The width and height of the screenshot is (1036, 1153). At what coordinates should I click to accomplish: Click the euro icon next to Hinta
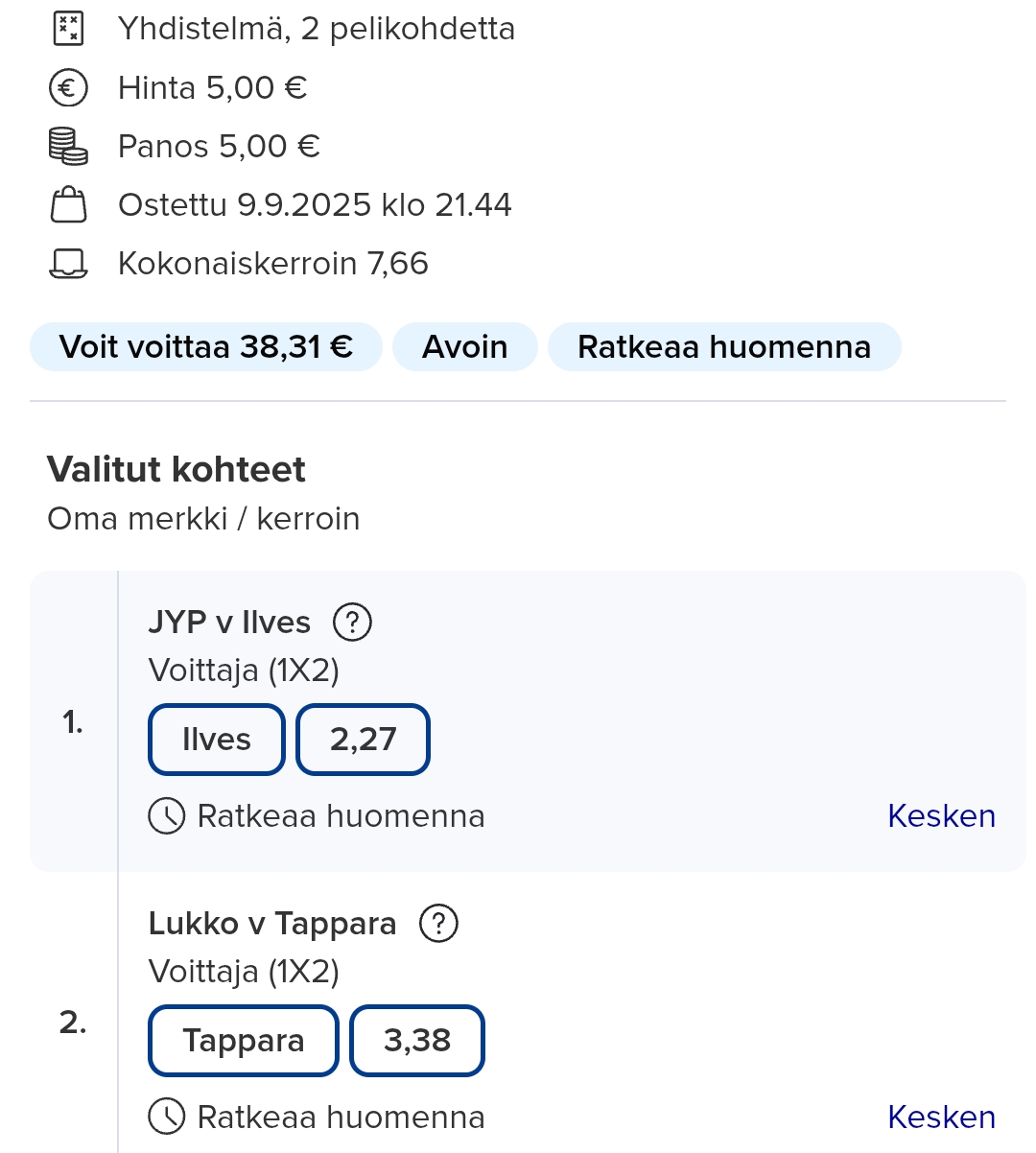tap(67, 88)
